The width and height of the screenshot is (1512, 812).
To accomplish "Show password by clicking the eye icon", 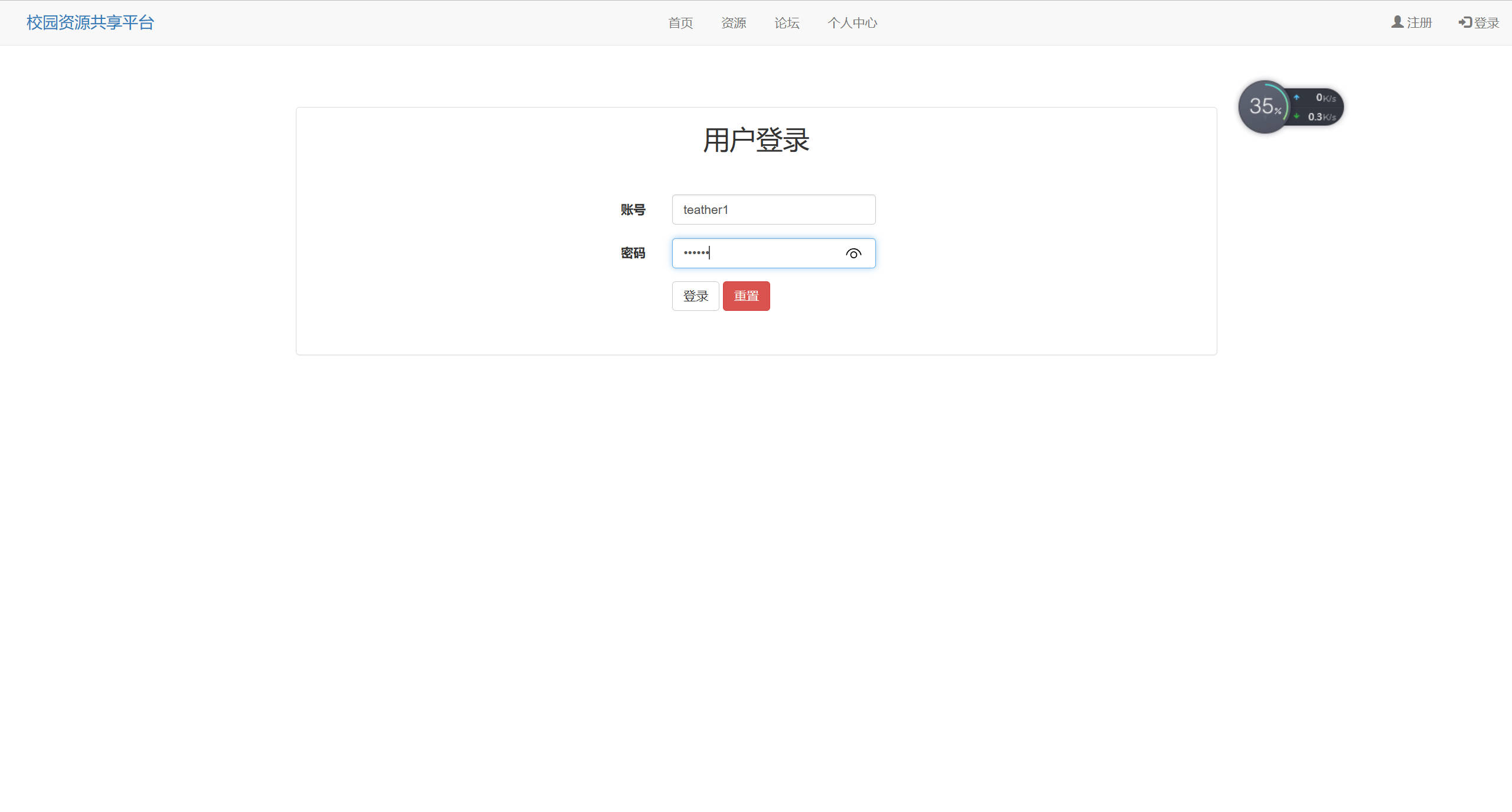I will pos(853,253).
